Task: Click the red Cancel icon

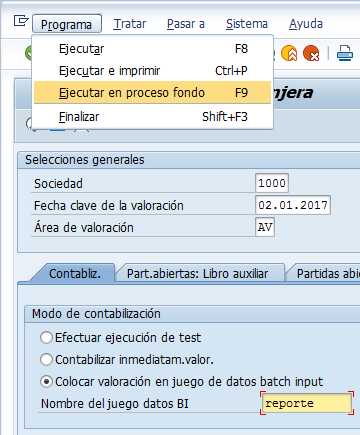Action: click(311, 53)
